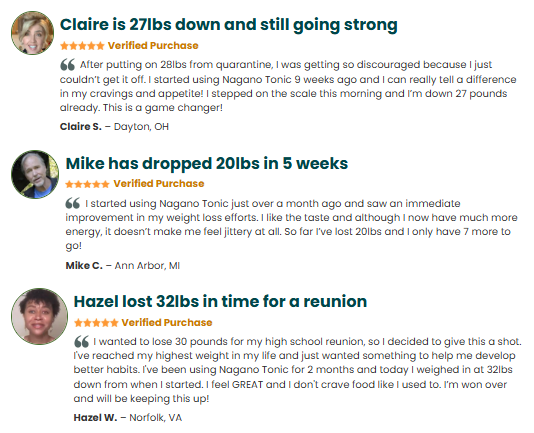This screenshot has height=433, width=534.
Task: Click Claire's profile photo
Action: (x=32, y=33)
